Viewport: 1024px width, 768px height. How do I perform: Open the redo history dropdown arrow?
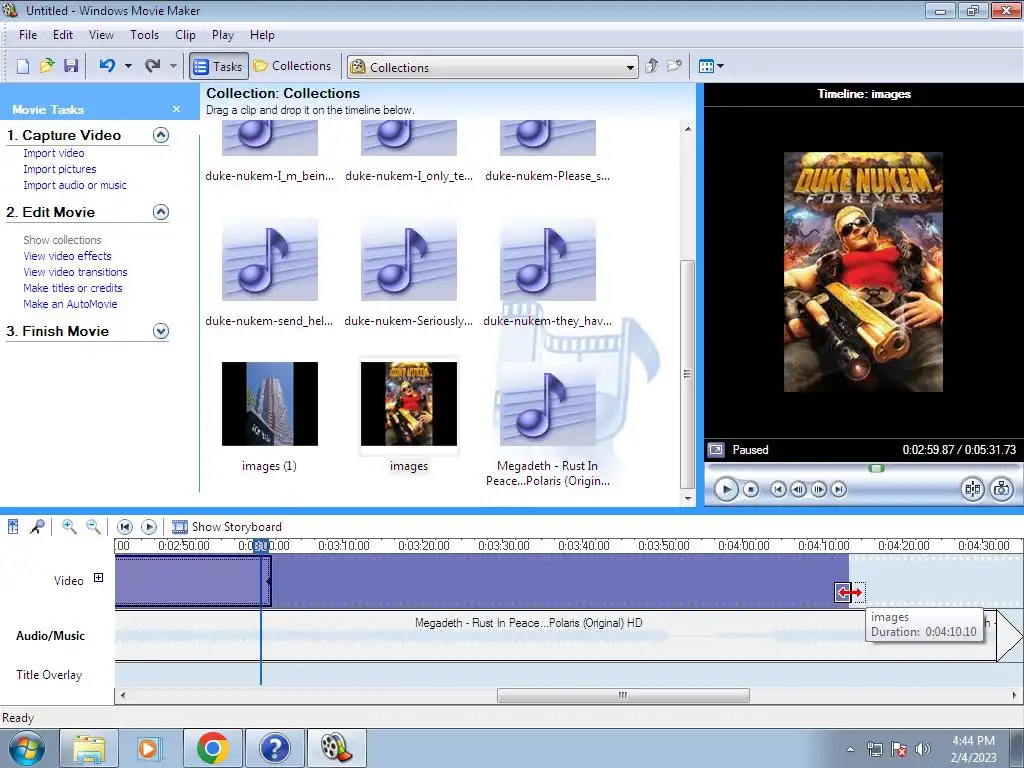(x=173, y=66)
